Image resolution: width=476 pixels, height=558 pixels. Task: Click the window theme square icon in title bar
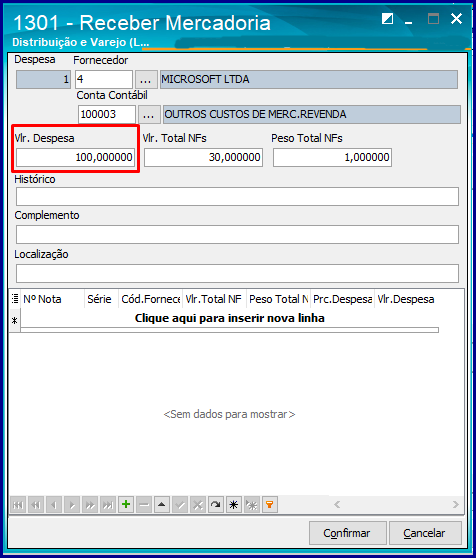pos(387,19)
